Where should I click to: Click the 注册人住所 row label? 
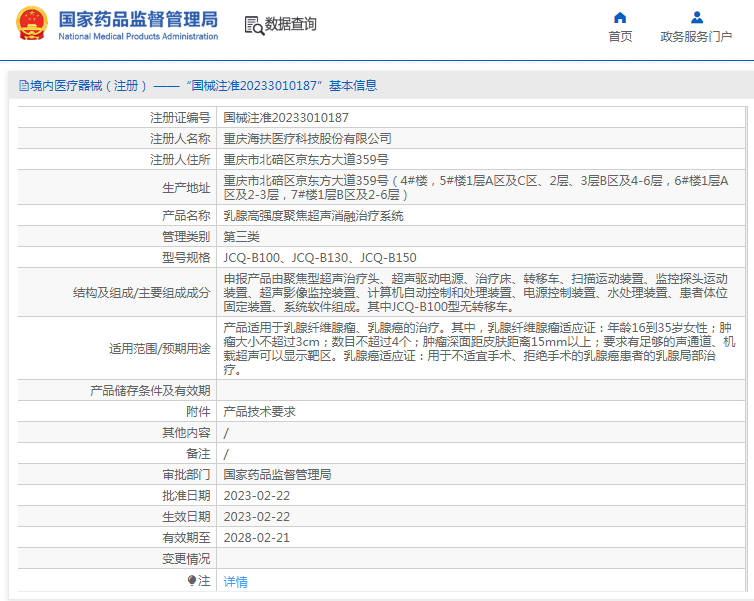180,160
